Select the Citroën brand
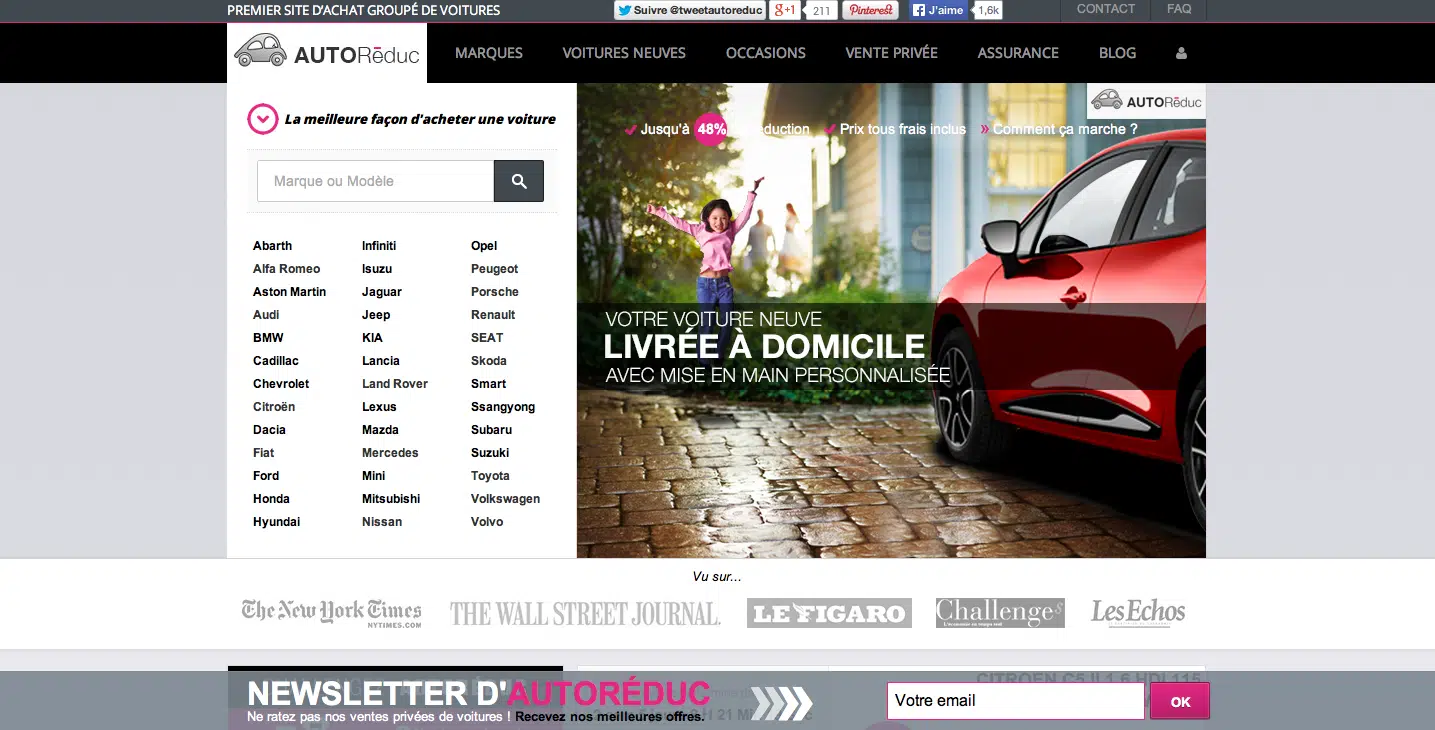1435x730 pixels. point(274,407)
